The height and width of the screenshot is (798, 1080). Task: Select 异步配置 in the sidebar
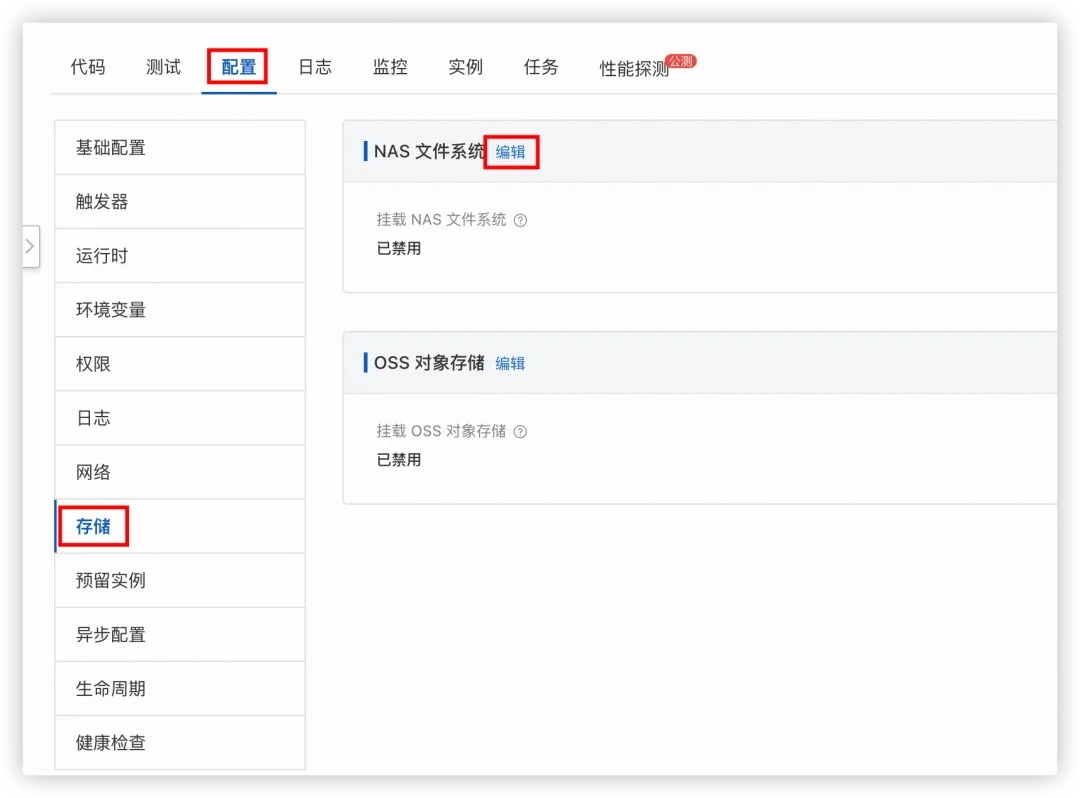(180, 635)
